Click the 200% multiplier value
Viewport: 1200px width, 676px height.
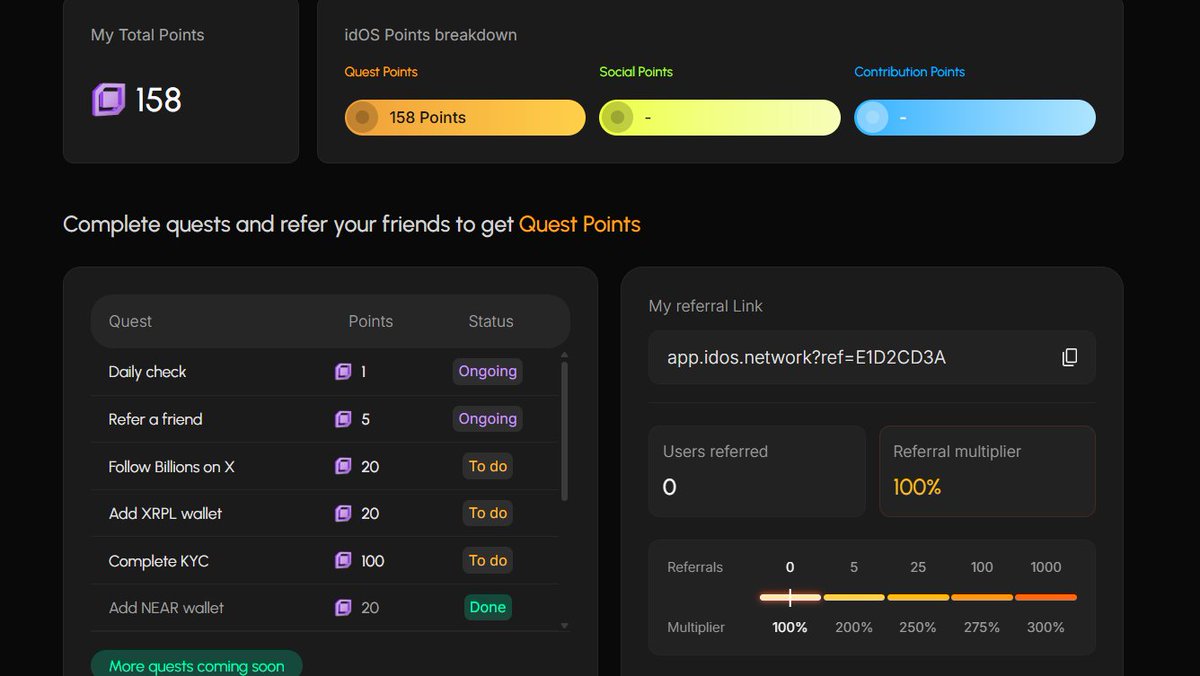(854, 627)
